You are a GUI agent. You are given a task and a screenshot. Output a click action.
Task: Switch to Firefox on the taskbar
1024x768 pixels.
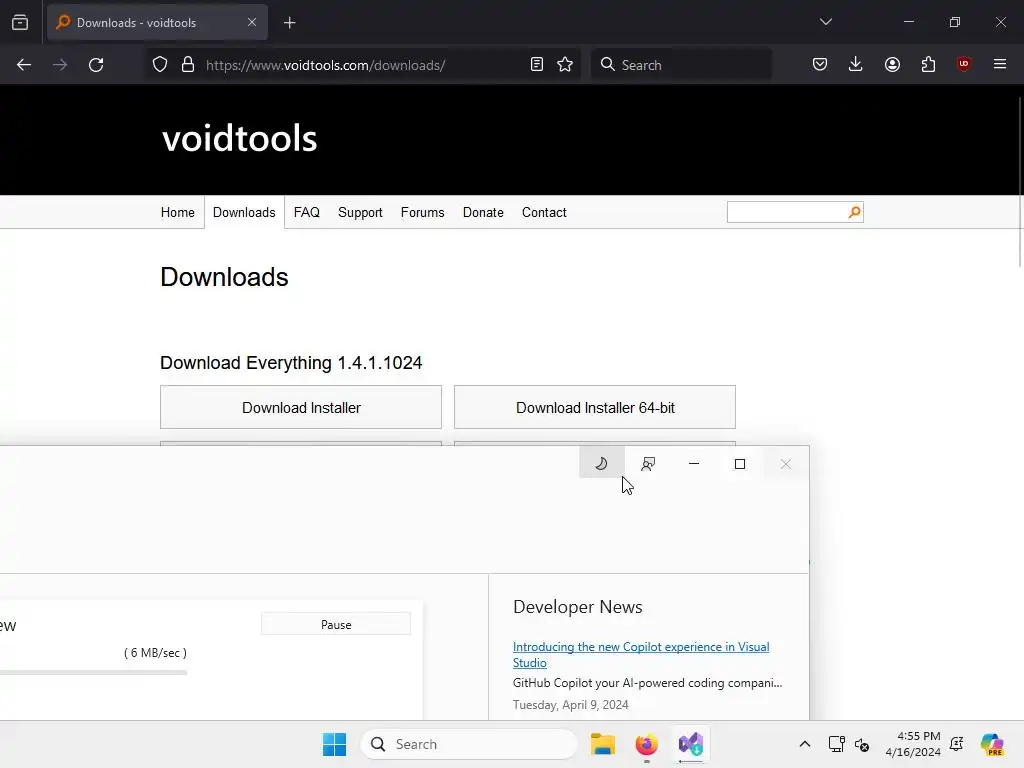point(647,744)
